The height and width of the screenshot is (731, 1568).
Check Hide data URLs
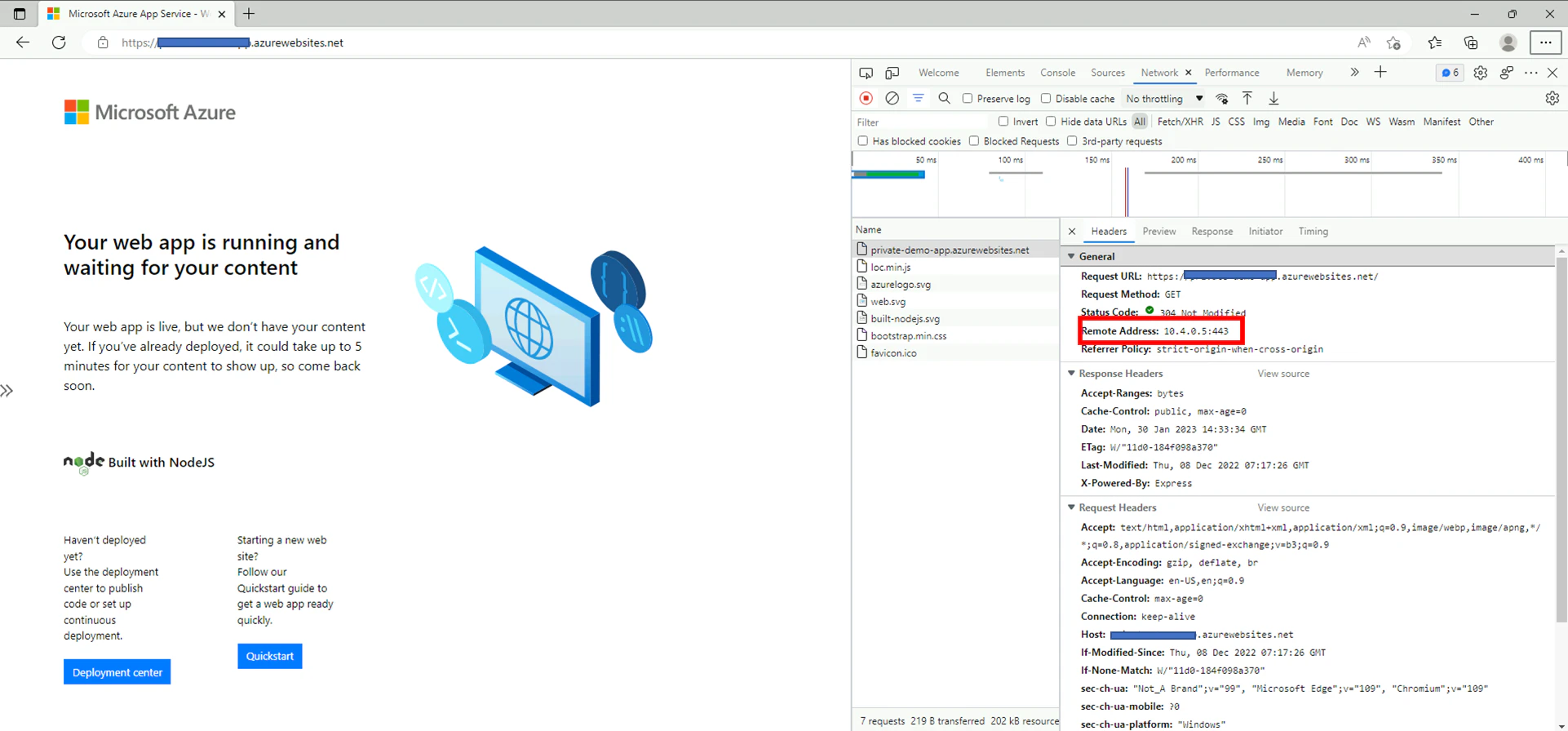pyautogui.click(x=1052, y=122)
